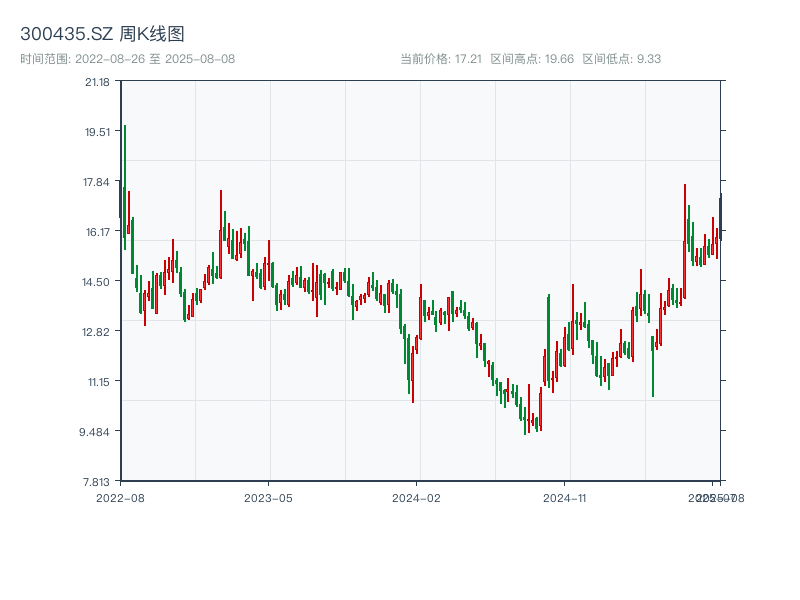800x600 pixels.
Task: Click x-axis label 2024-11
Action: coord(565,498)
